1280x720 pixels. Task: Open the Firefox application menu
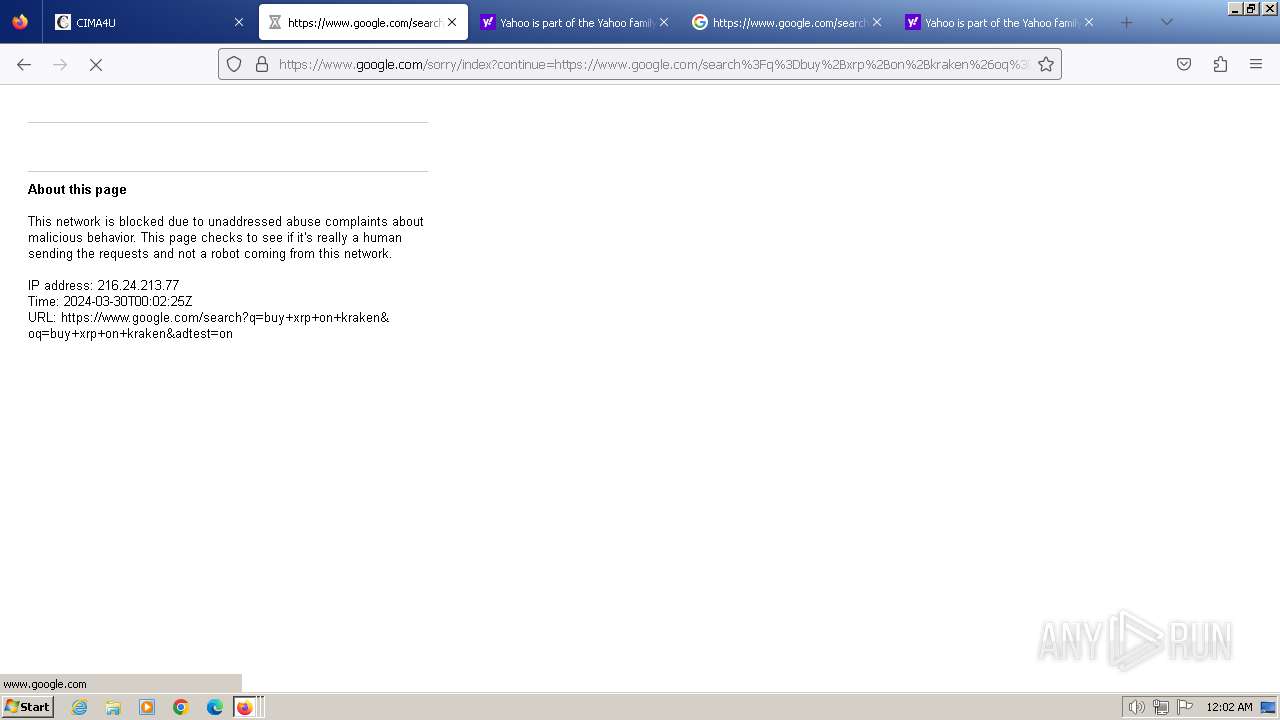click(1256, 64)
